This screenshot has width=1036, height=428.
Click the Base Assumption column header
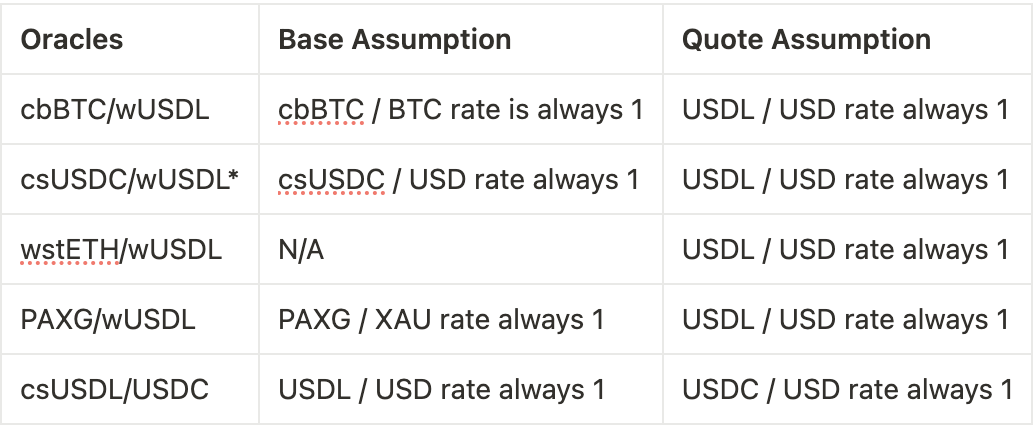coord(394,40)
